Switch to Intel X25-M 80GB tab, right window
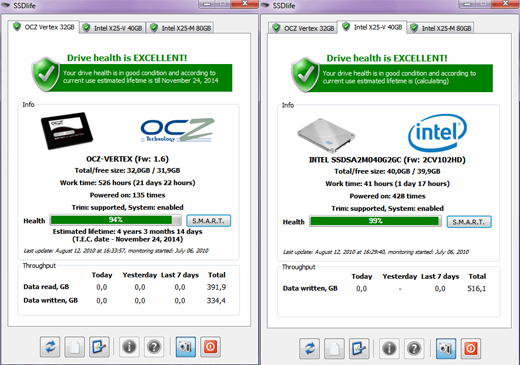Viewport: 520px width, 365px height. [x=441, y=28]
